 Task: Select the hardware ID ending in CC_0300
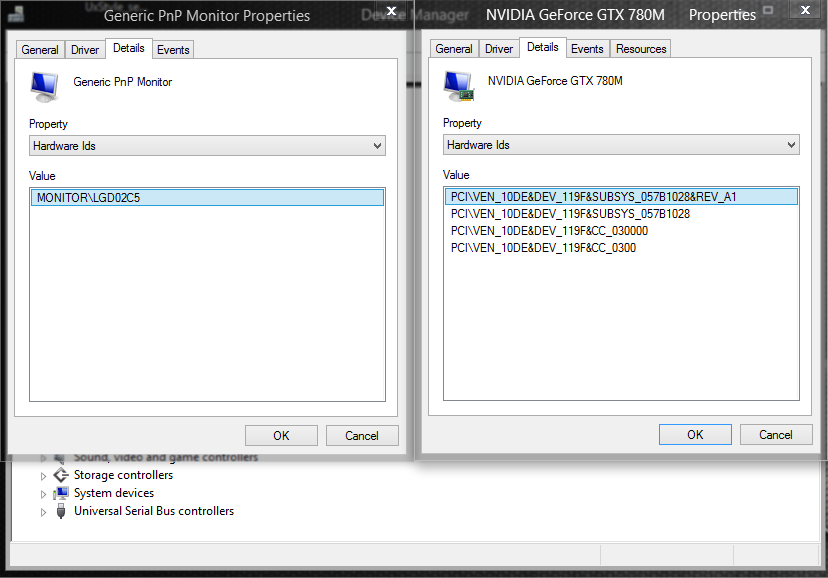coord(543,248)
